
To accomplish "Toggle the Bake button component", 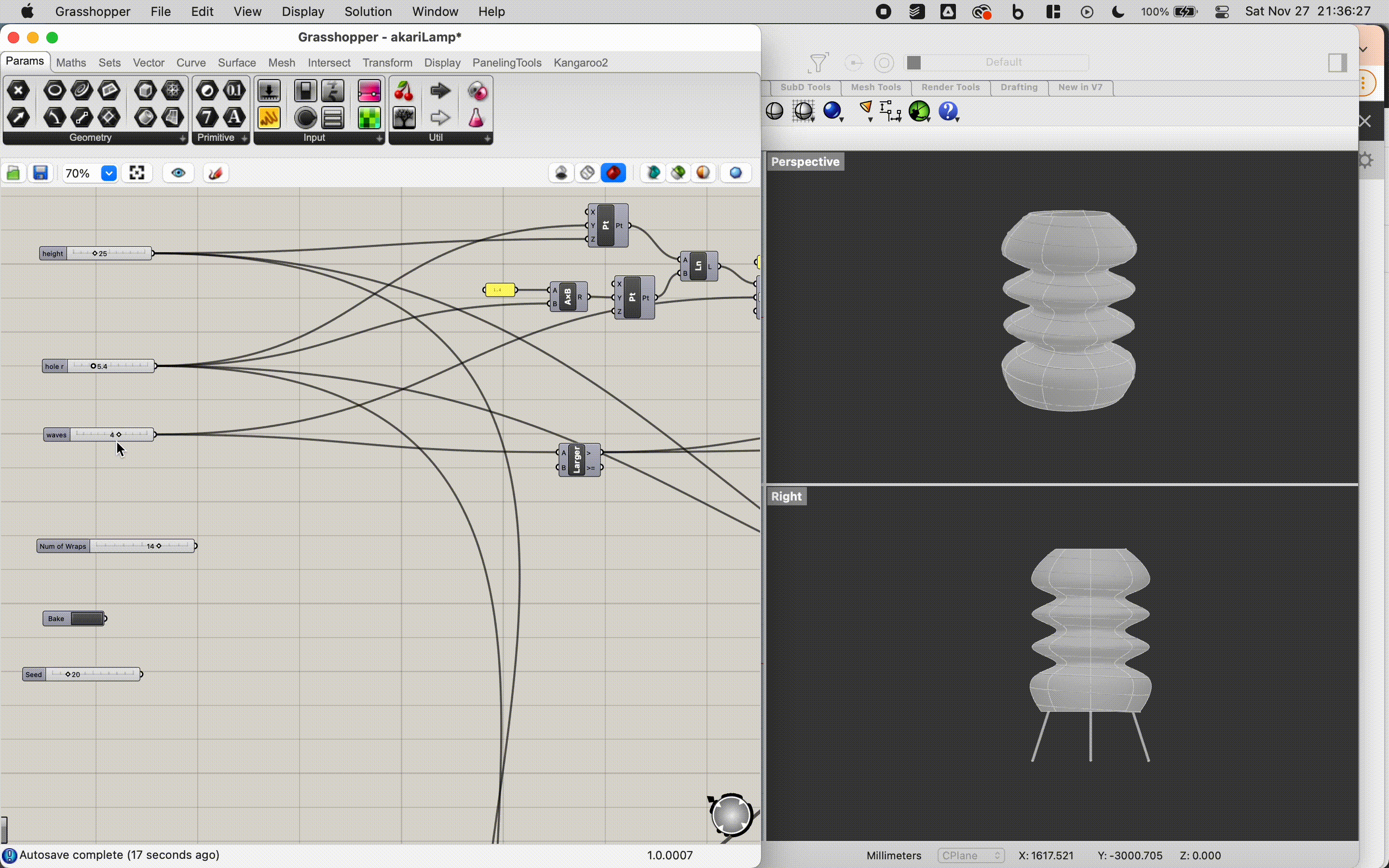I will click(x=87, y=618).
